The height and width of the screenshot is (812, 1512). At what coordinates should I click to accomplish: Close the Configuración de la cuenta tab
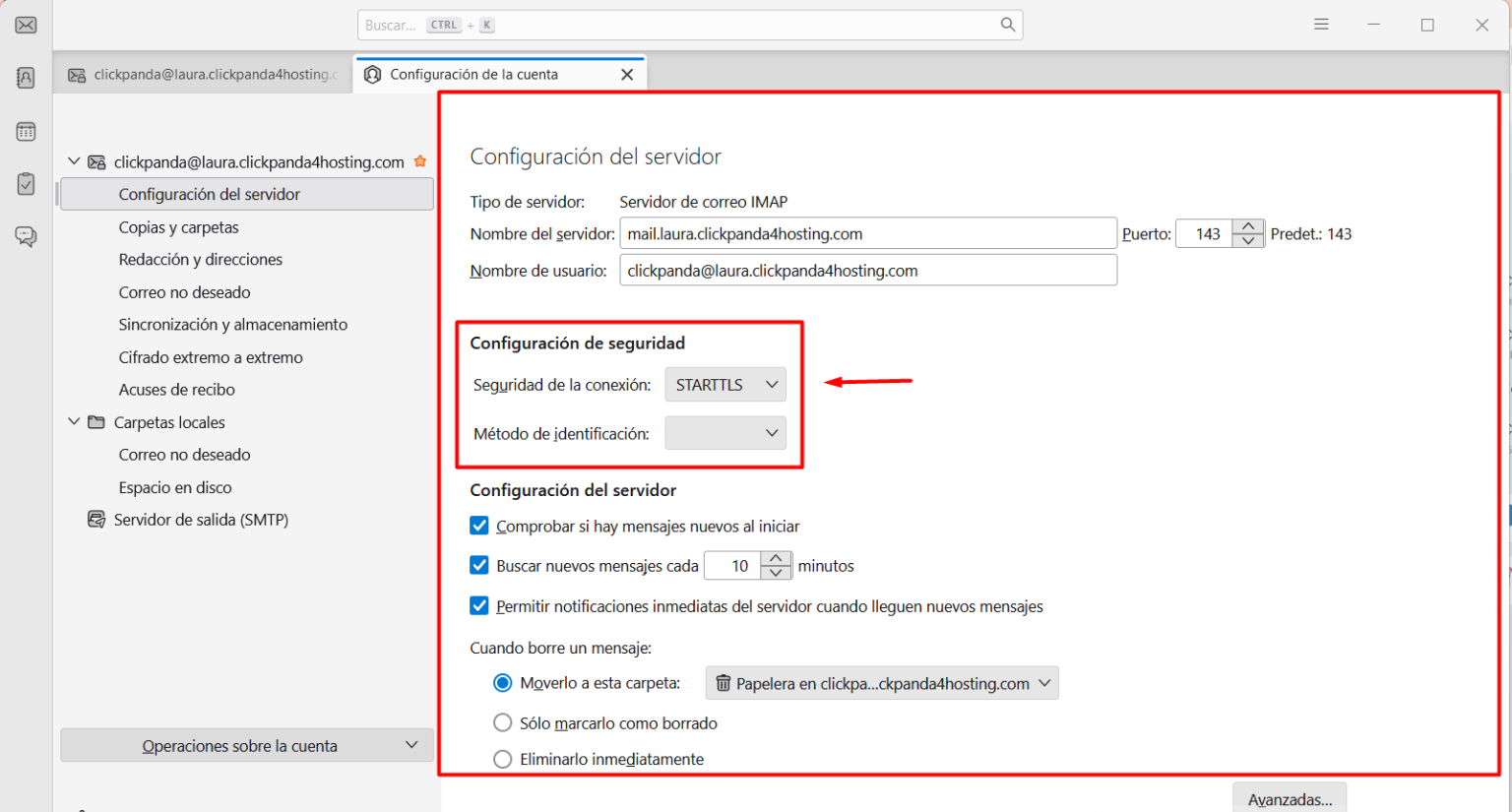click(x=627, y=75)
